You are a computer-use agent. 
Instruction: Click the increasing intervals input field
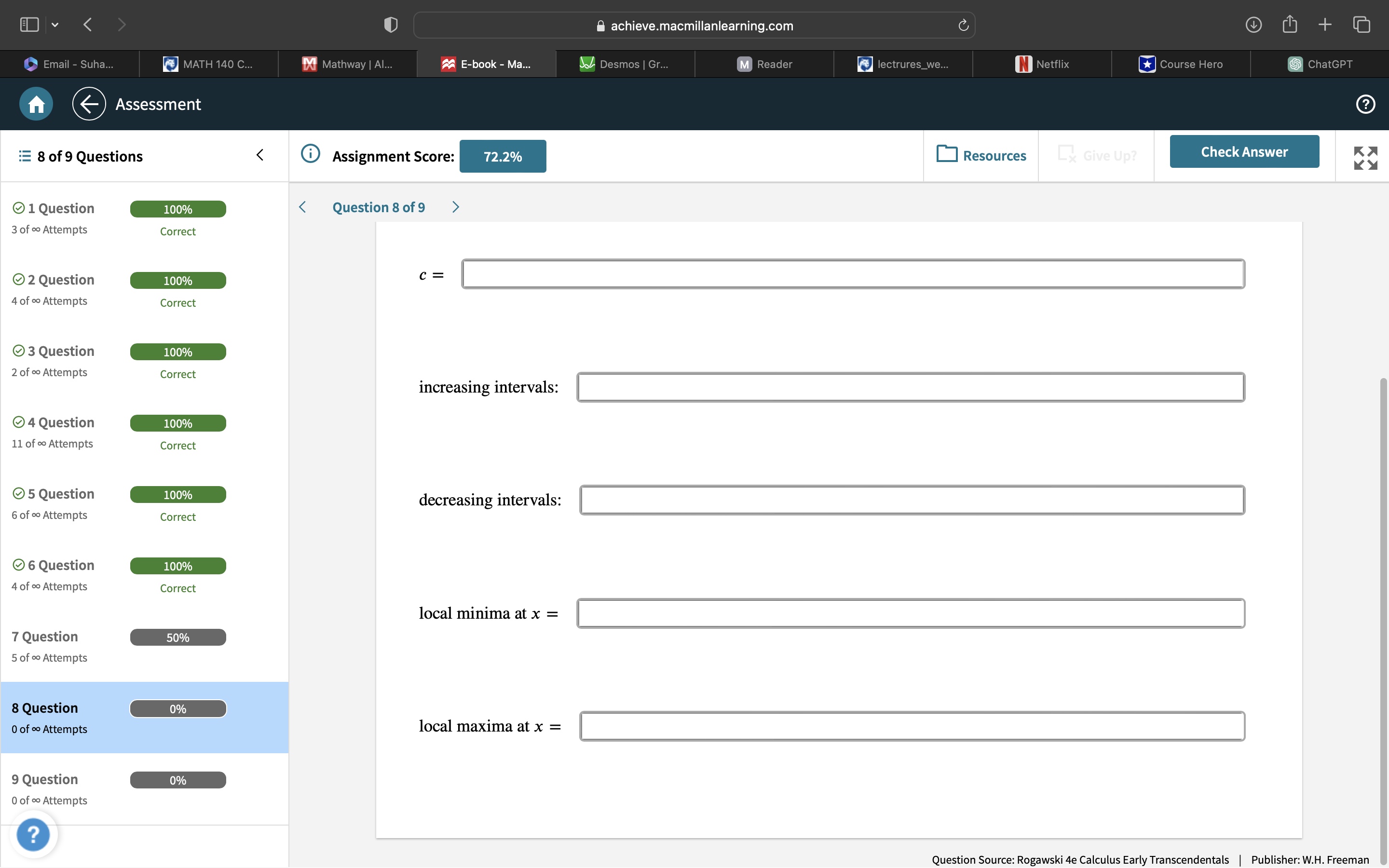click(910, 388)
